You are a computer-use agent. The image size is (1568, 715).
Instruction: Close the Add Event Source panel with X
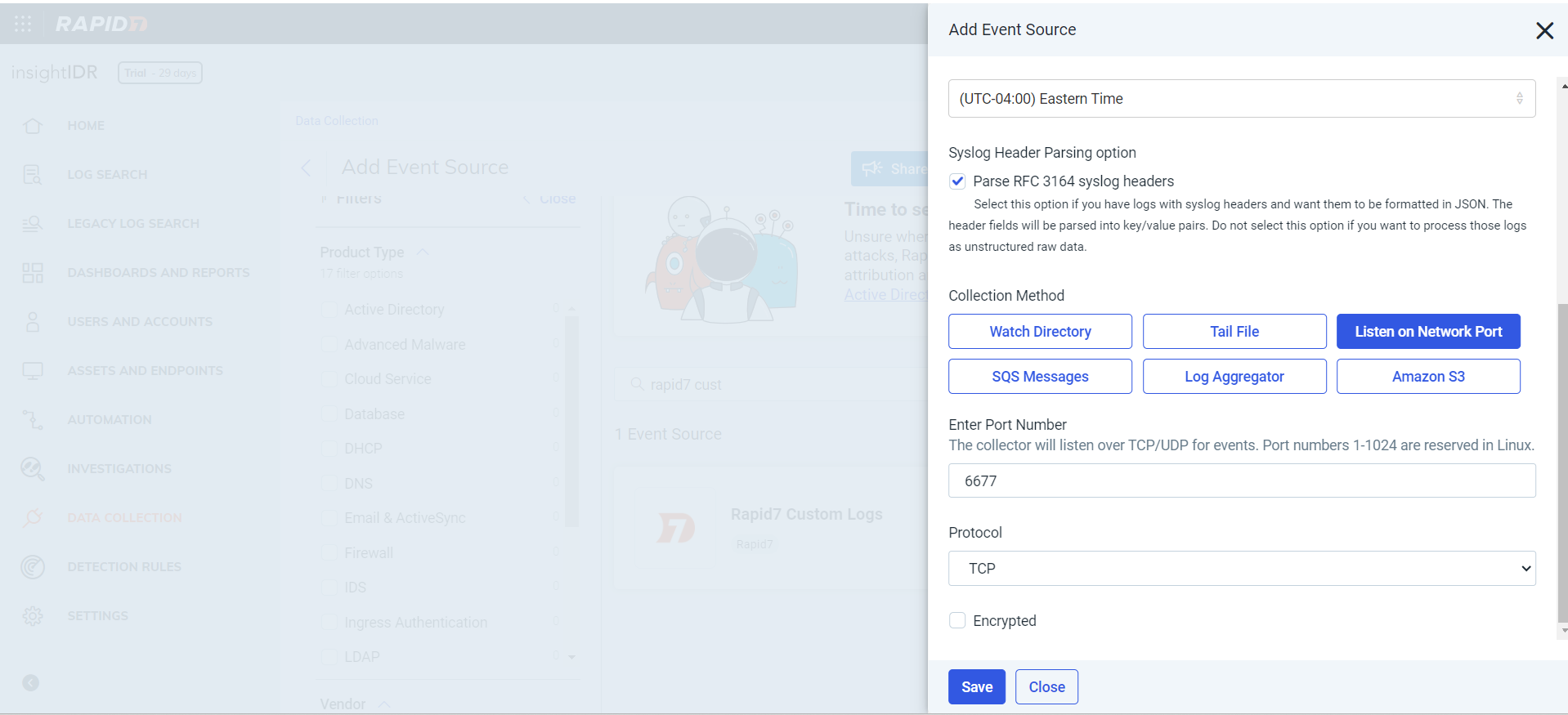coord(1544,30)
